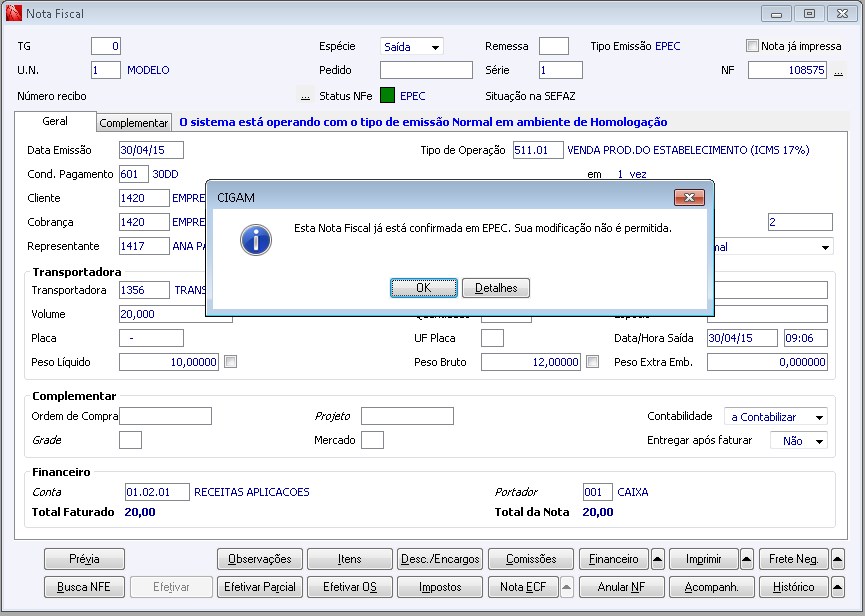Select the Geral tab
This screenshot has height=616, width=865.
pos(55,121)
